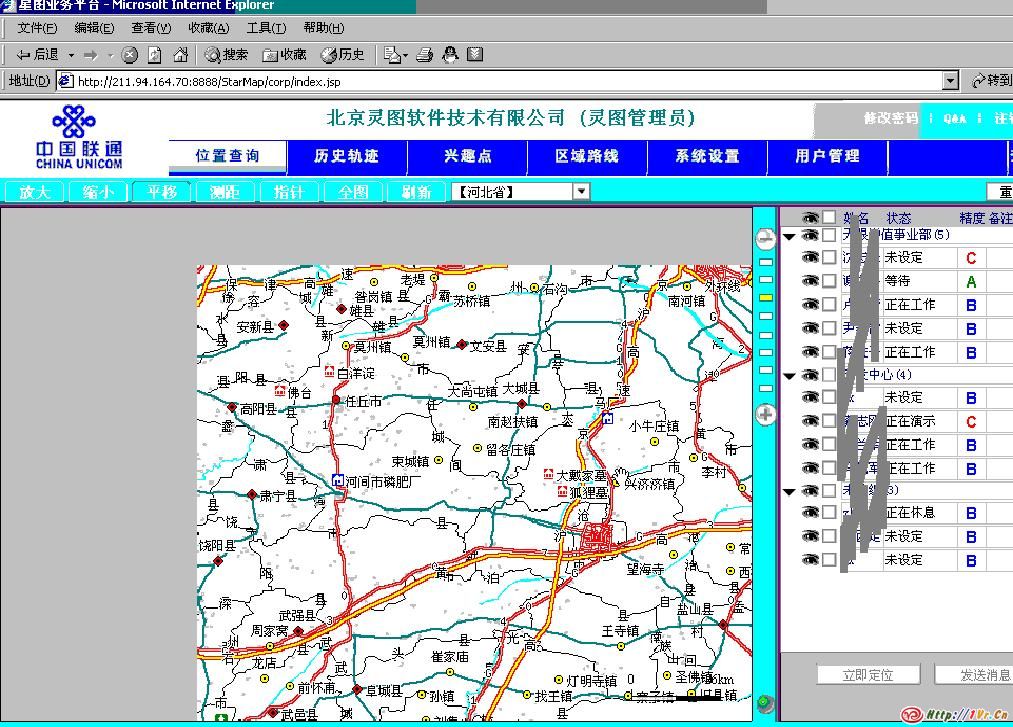Click the map zoom-in plus icon
The width and height of the screenshot is (1013, 727).
point(765,414)
